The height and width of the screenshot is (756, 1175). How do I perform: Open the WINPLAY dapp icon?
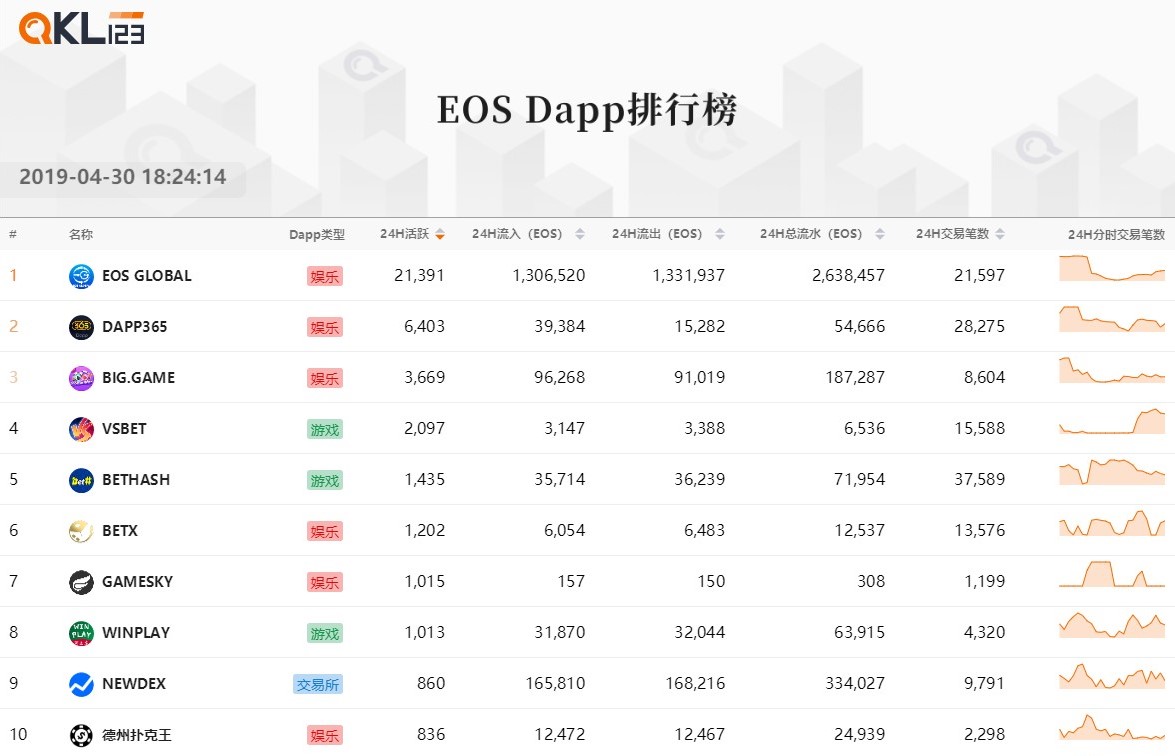coord(81,632)
